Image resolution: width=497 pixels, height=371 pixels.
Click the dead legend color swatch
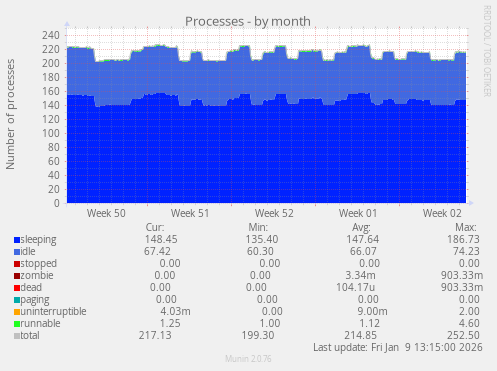tap(17, 288)
